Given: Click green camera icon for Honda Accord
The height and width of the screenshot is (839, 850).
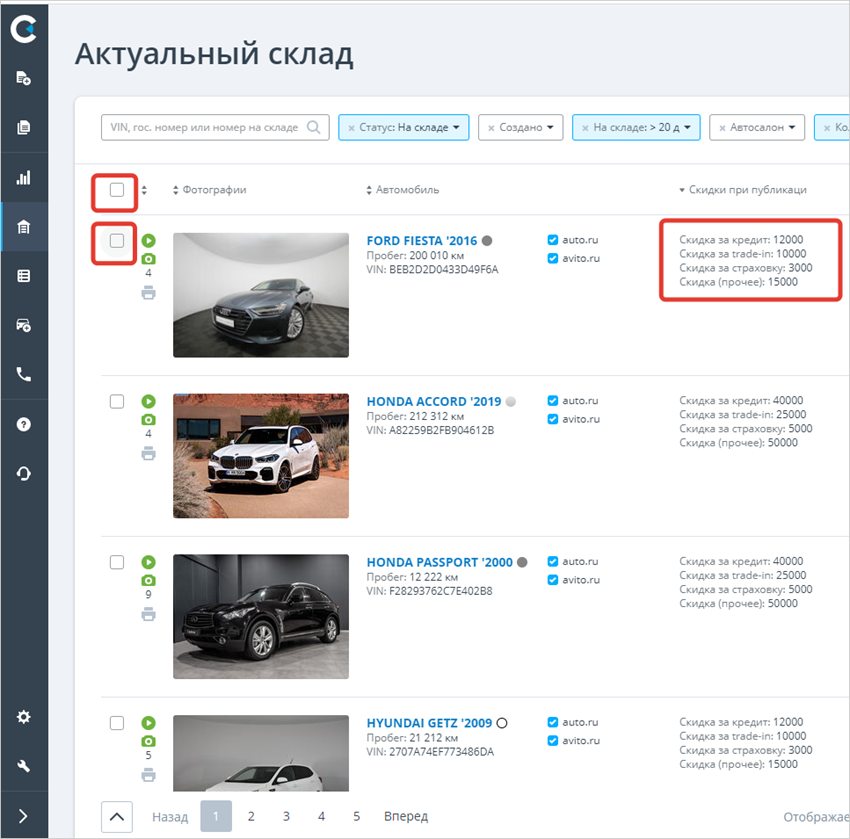Looking at the screenshot, I should pyautogui.click(x=149, y=420).
